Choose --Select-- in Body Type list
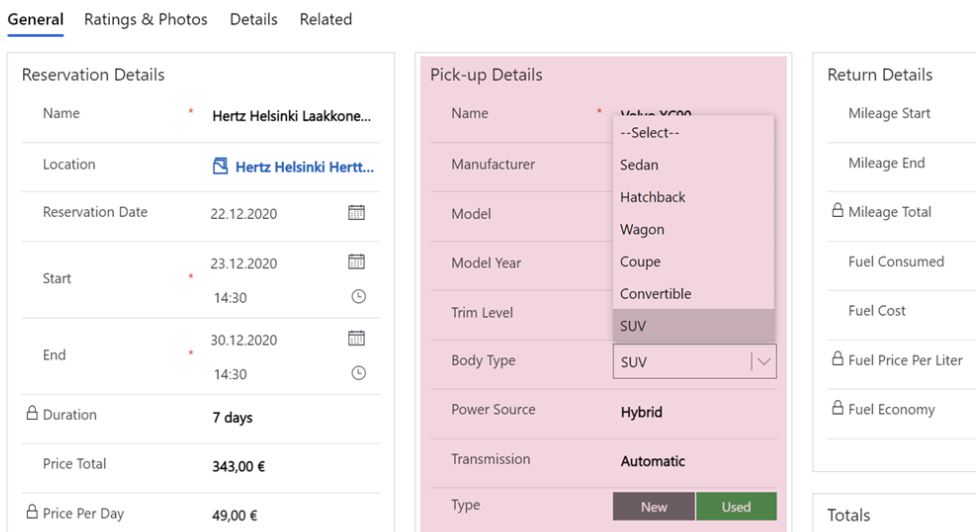 [x=693, y=133]
